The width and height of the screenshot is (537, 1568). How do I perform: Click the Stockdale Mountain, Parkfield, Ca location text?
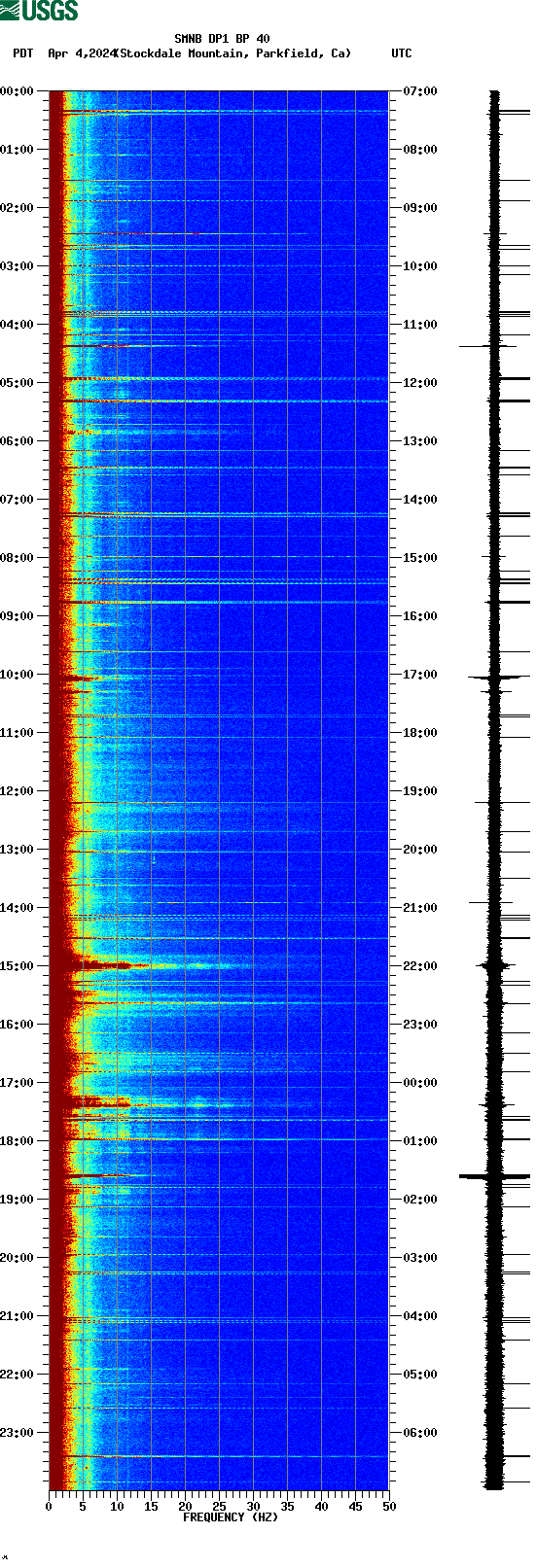tap(233, 53)
